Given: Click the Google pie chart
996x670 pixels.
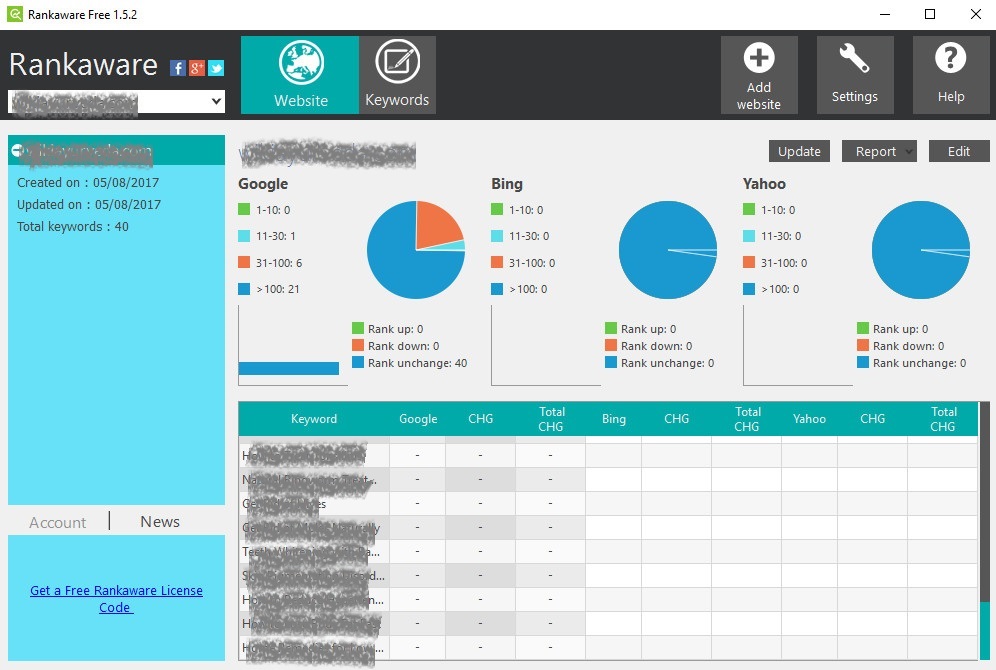Looking at the screenshot, I should pos(416,250).
